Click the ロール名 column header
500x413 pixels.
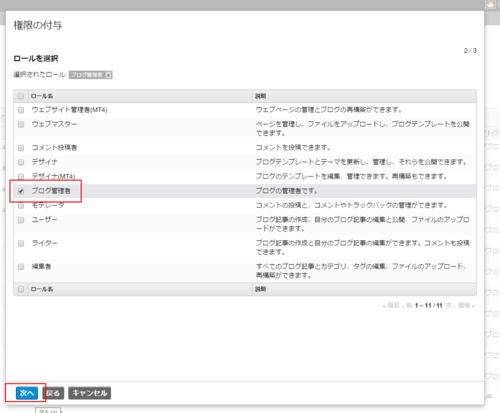(x=42, y=96)
